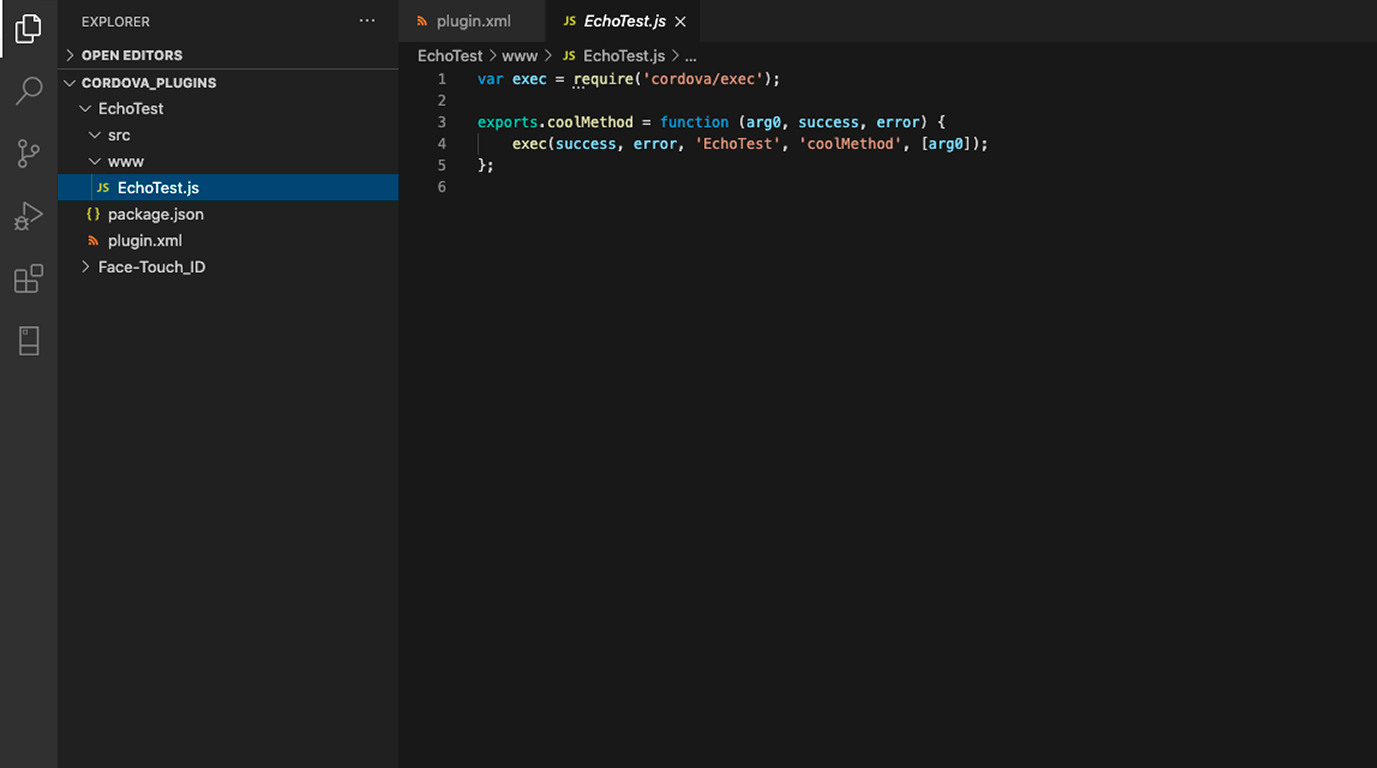This screenshot has height=768, width=1377.
Task: Open the Run and Debug icon
Action: tap(28, 216)
